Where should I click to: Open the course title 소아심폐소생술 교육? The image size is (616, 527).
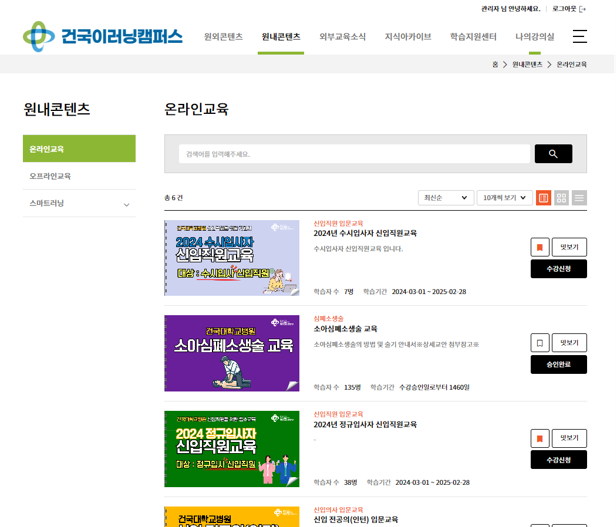pos(345,329)
